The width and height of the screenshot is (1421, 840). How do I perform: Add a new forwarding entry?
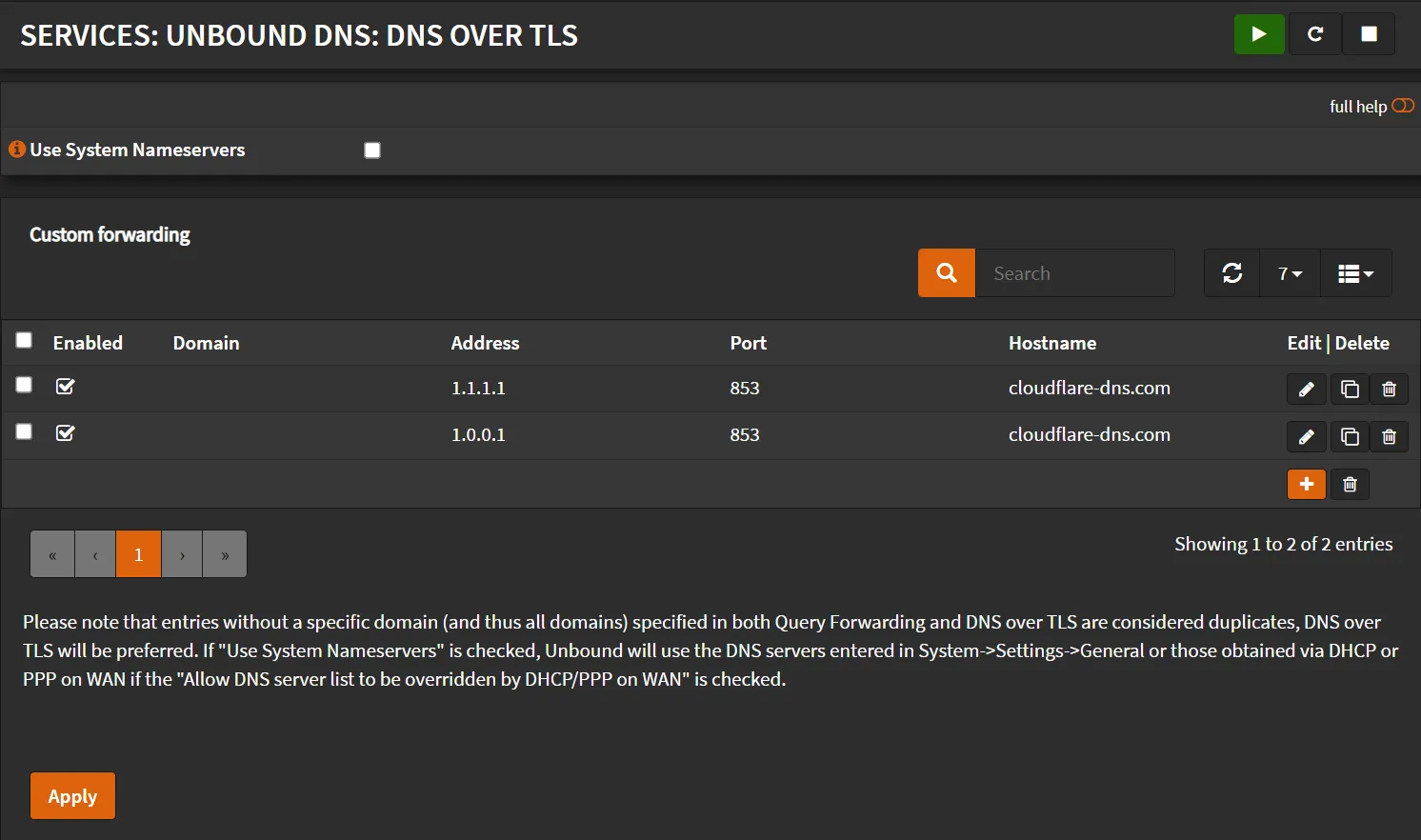[x=1306, y=484]
